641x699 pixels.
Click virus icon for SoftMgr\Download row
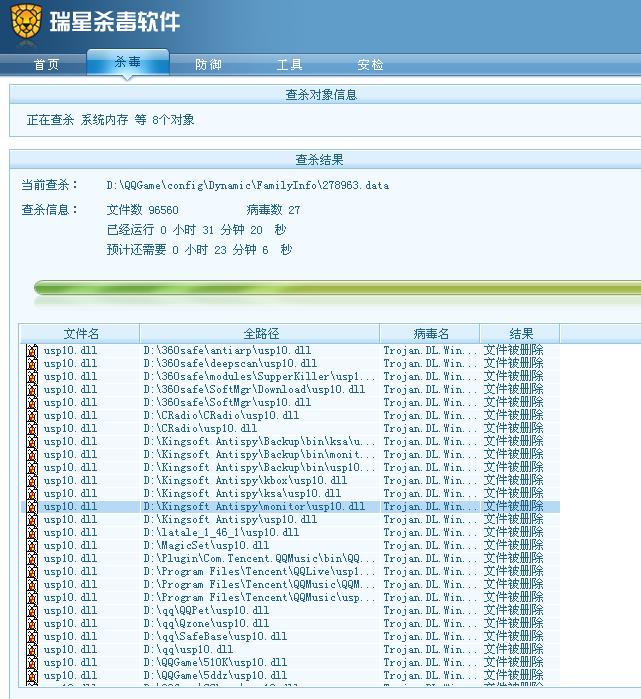tap(32, 390)
